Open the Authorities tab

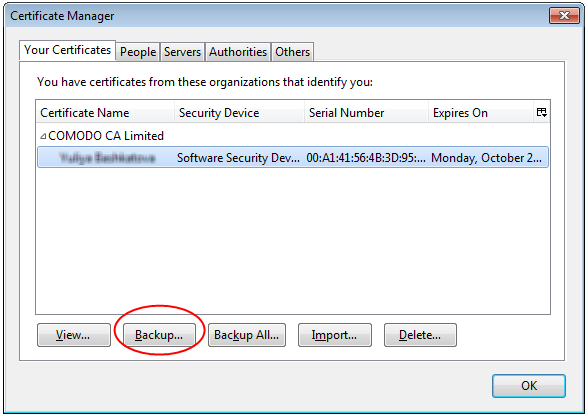tap(238, 52)
